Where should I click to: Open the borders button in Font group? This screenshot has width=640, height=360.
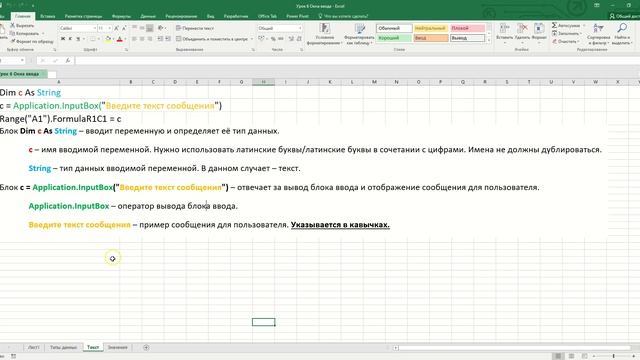(x=93, y=39)
